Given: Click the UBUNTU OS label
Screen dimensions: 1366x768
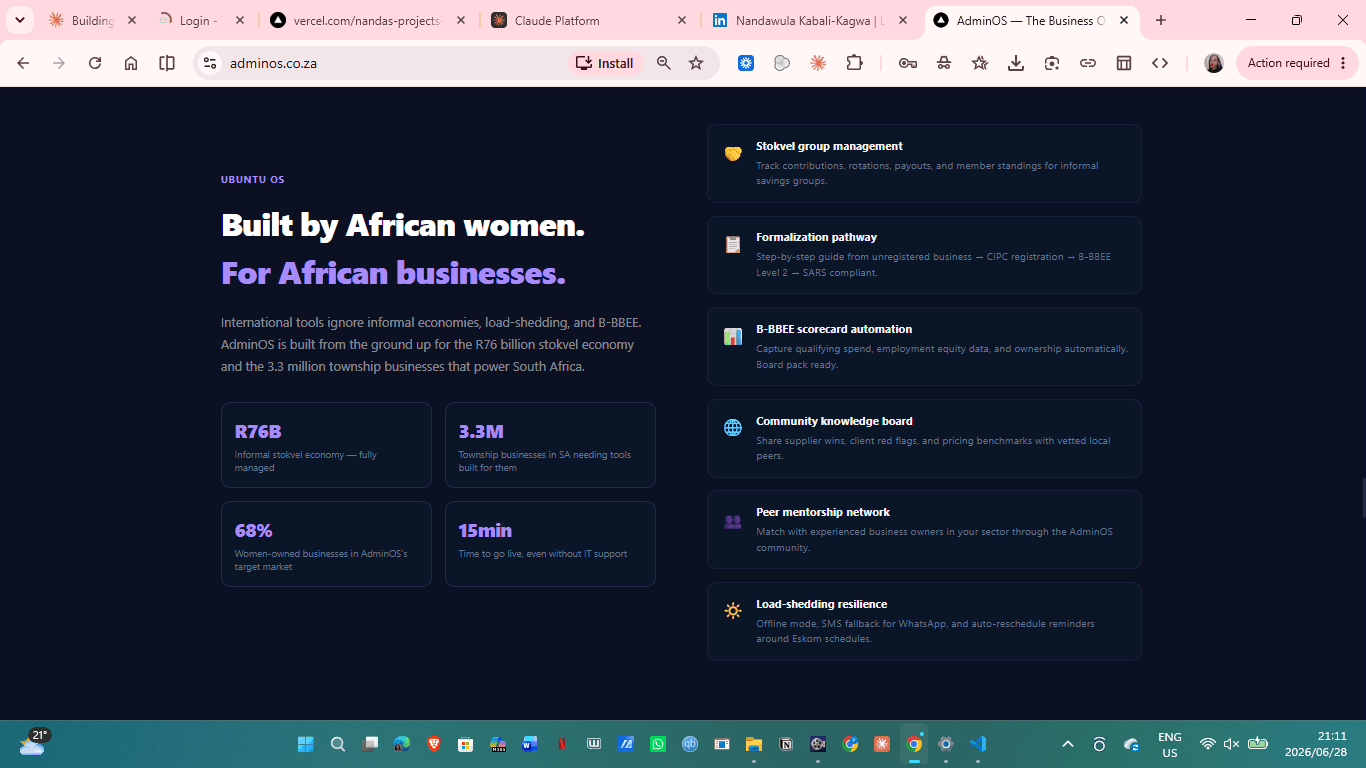Looking at the screenshot, I should (253, 180).
